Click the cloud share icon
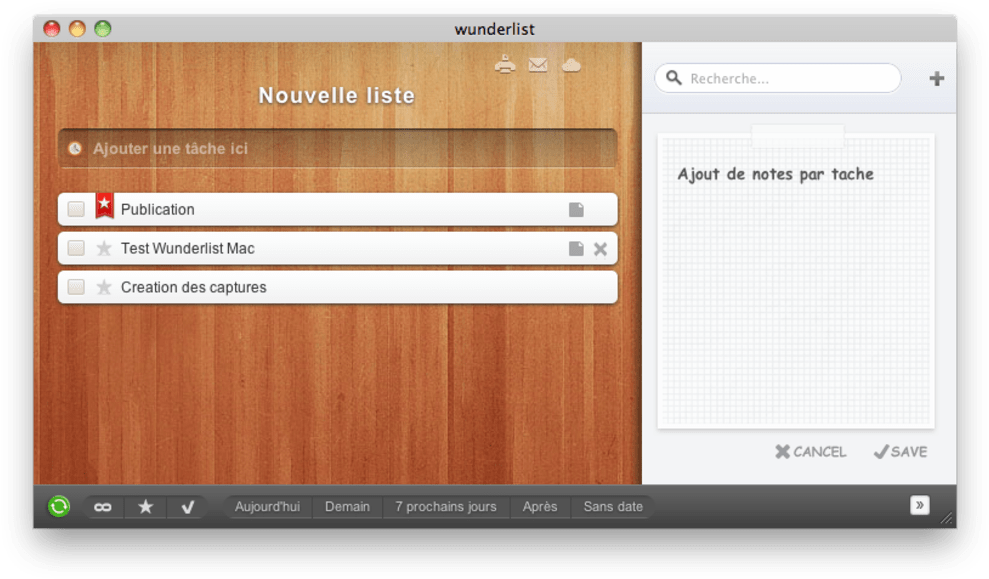The height and width of the screenshot is (579, 989). [571, 64]
